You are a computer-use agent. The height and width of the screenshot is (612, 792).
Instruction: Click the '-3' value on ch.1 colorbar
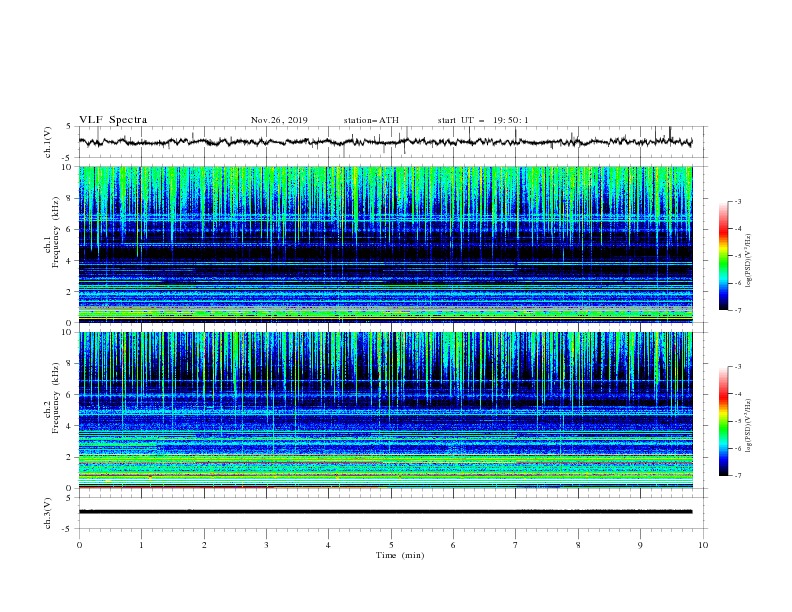738,201
